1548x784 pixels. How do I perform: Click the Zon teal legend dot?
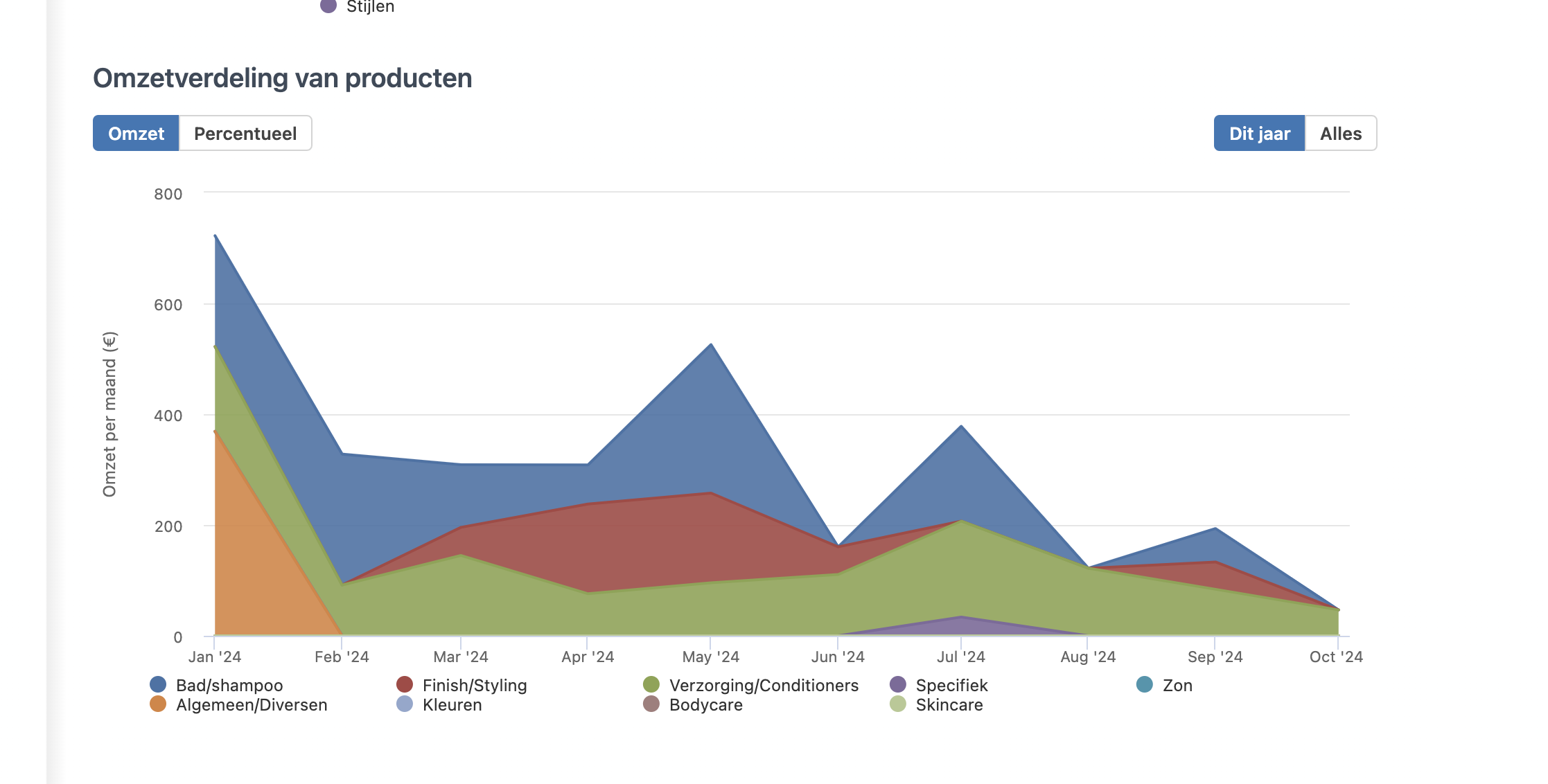1145,685
